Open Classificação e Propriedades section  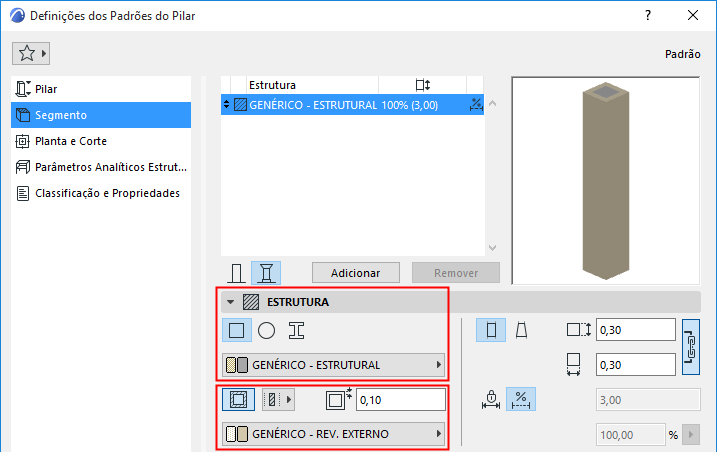click(x=101, y=193)
